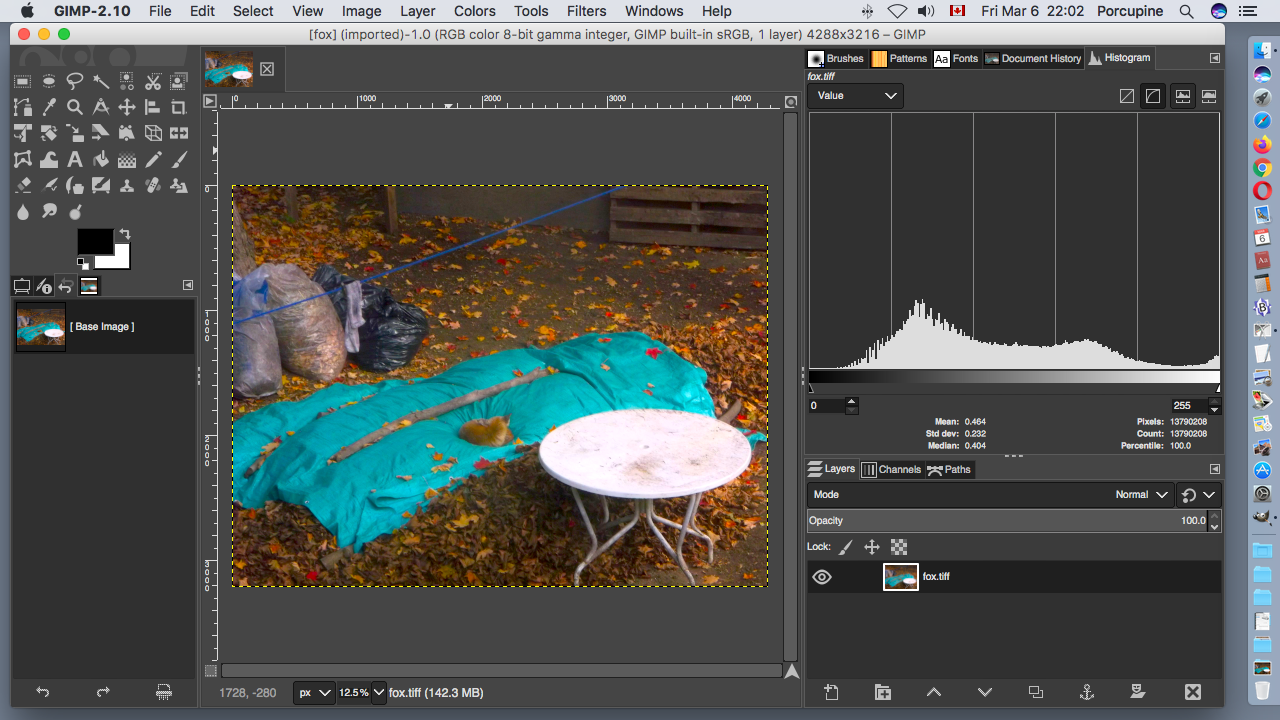Open the histogram Value channel dropdown
The height and width of the screenshot is (720, 1280).
tap(855, 96)
